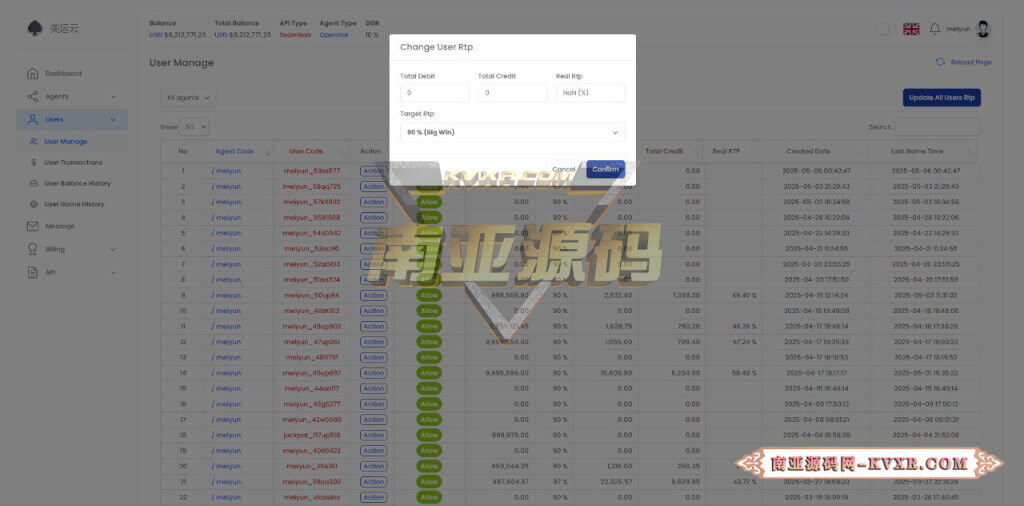Toggle Allow for user meiyun_50up84
This screenshot has width=1024, height=506.
pyautogui.click(x=429, y=295)
